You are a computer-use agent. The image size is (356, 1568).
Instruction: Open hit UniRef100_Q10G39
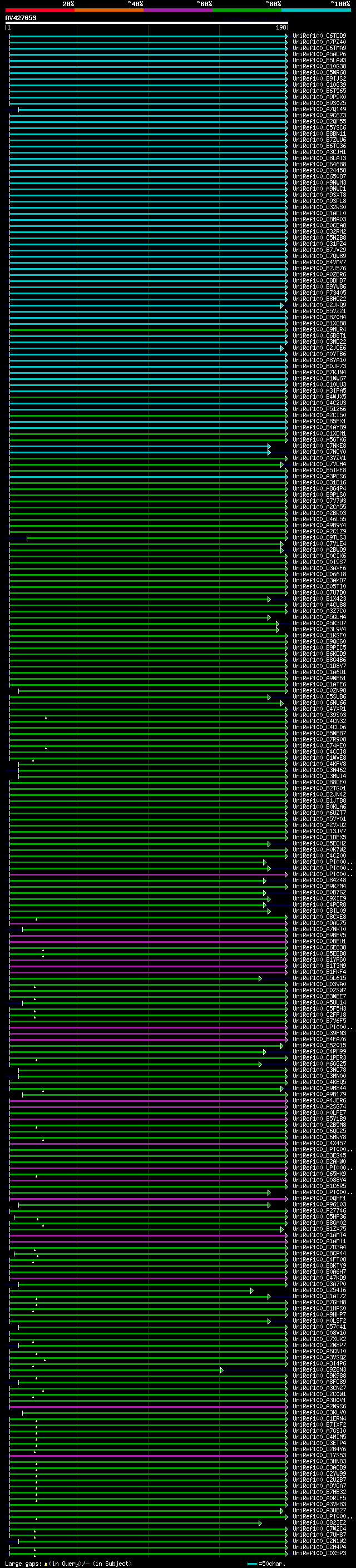(319, 85)
